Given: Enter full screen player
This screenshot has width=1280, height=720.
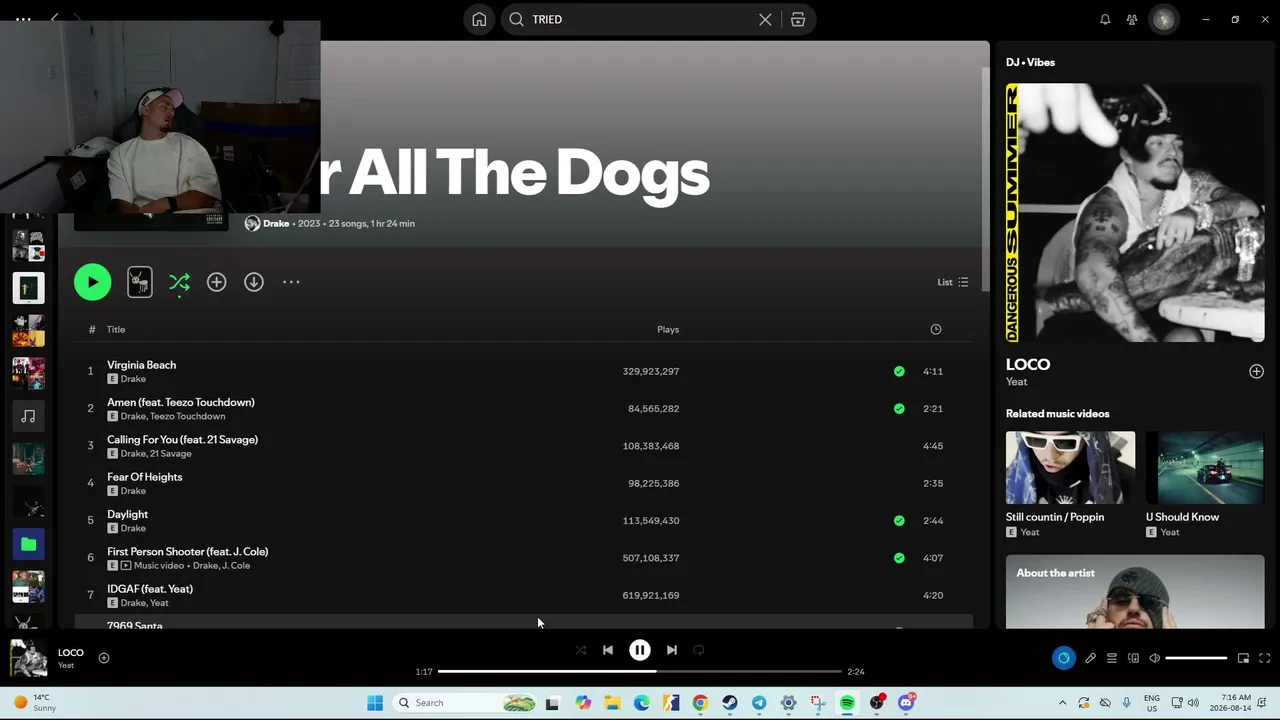Looking at the screenshot, I should [x=1264, y=658].
